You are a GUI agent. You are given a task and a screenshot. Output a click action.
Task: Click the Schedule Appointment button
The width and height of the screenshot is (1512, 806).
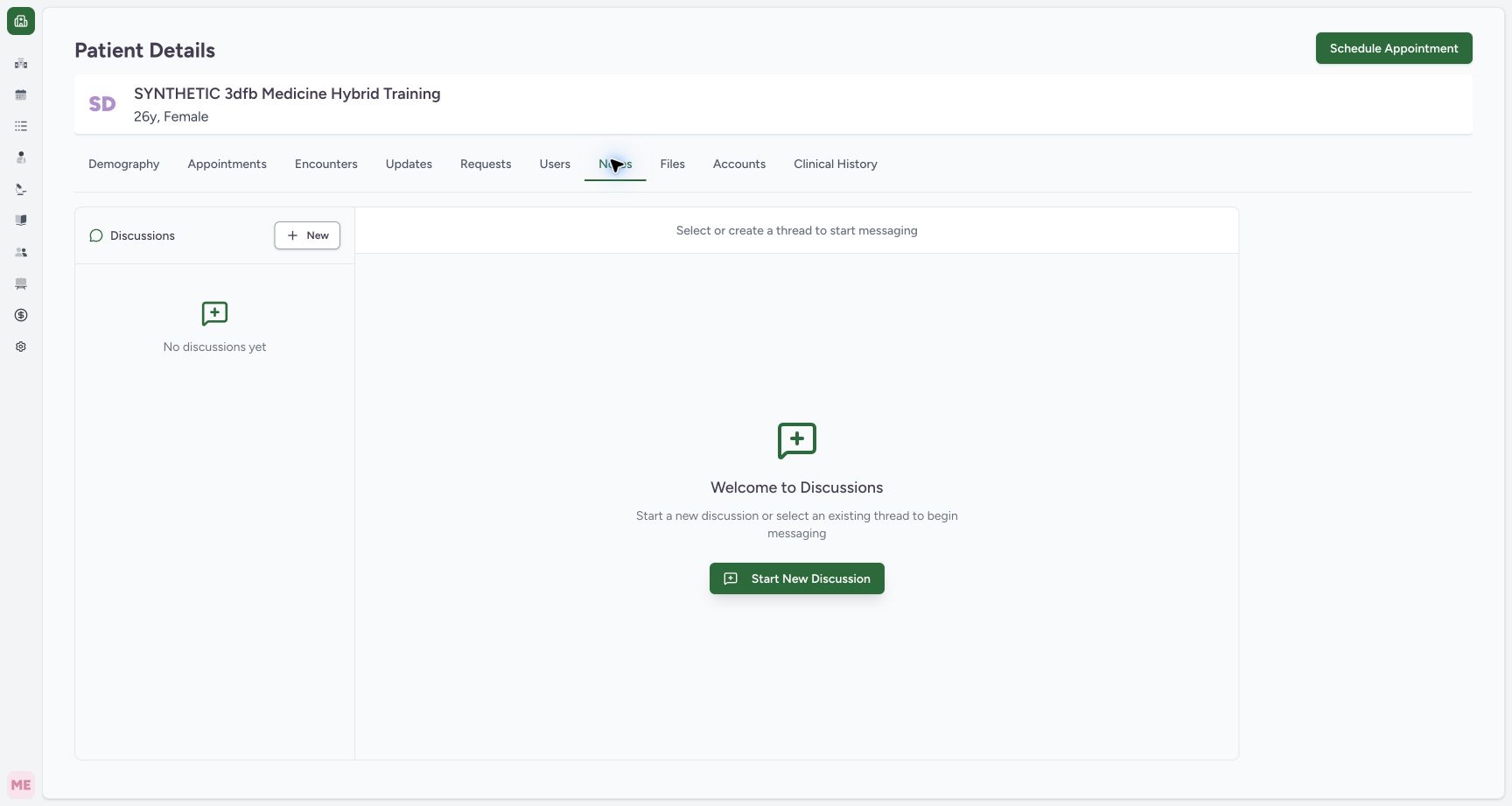1394,48
